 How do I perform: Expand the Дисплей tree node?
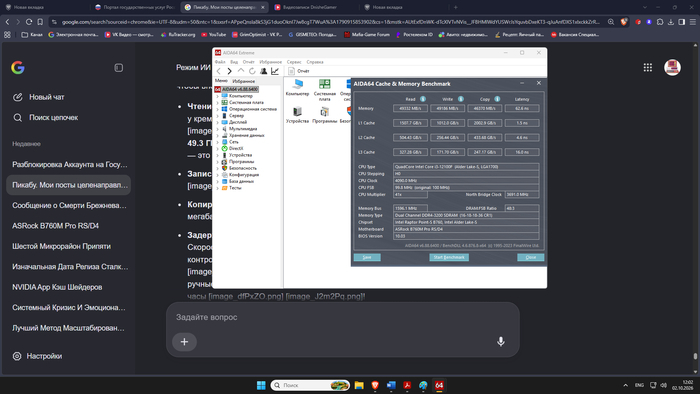click(x=217, y=122)
